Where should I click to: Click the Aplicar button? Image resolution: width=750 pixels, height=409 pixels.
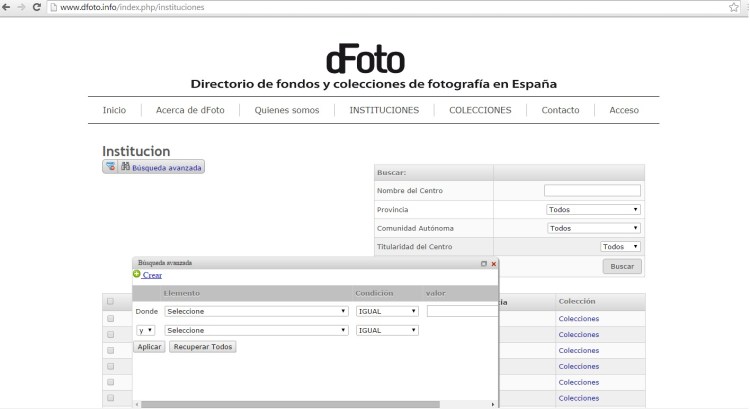pyautogui.click(x=149, y=347)
